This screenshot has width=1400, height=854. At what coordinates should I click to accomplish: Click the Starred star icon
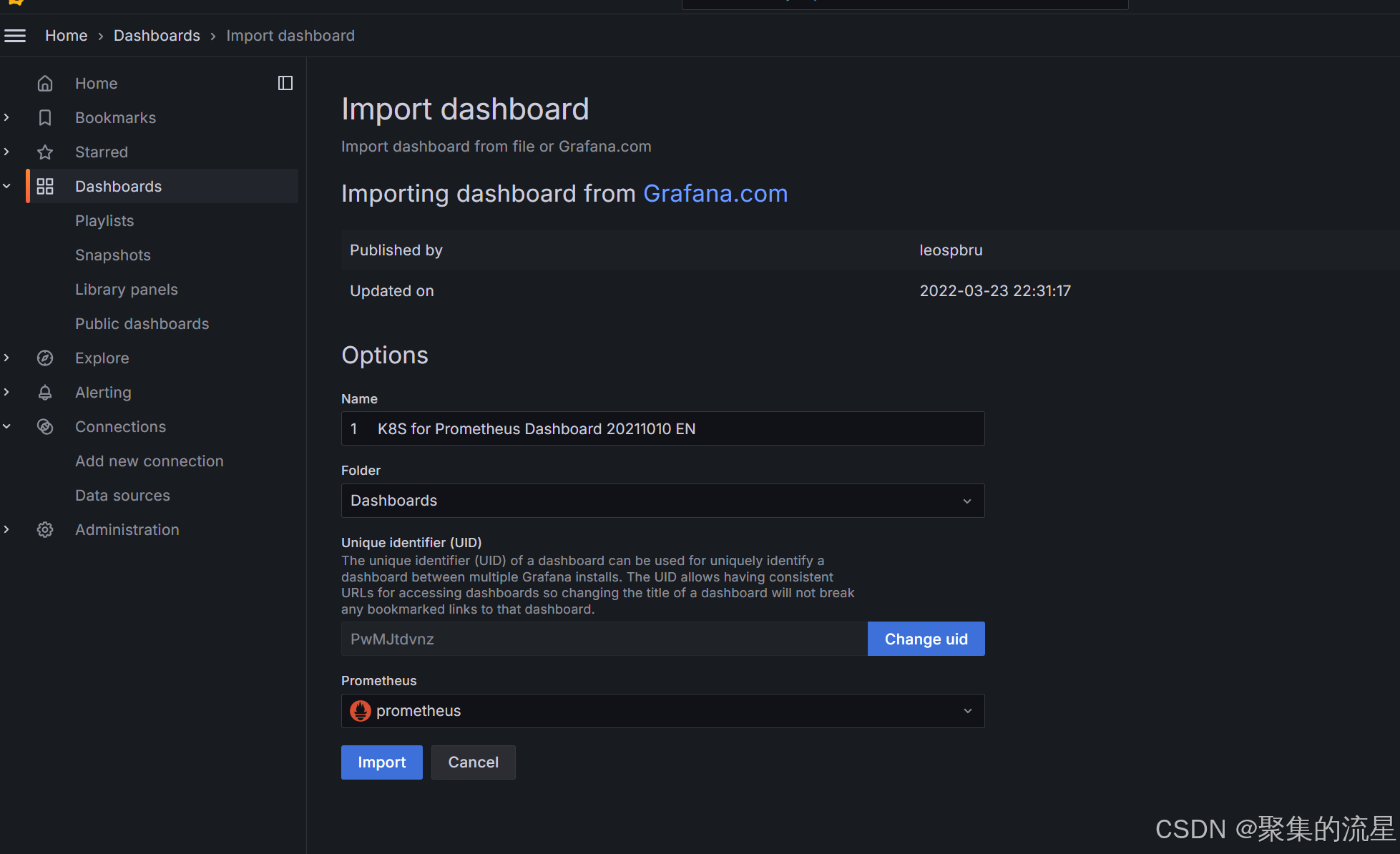pyautogui.click(x=45, y=152)
